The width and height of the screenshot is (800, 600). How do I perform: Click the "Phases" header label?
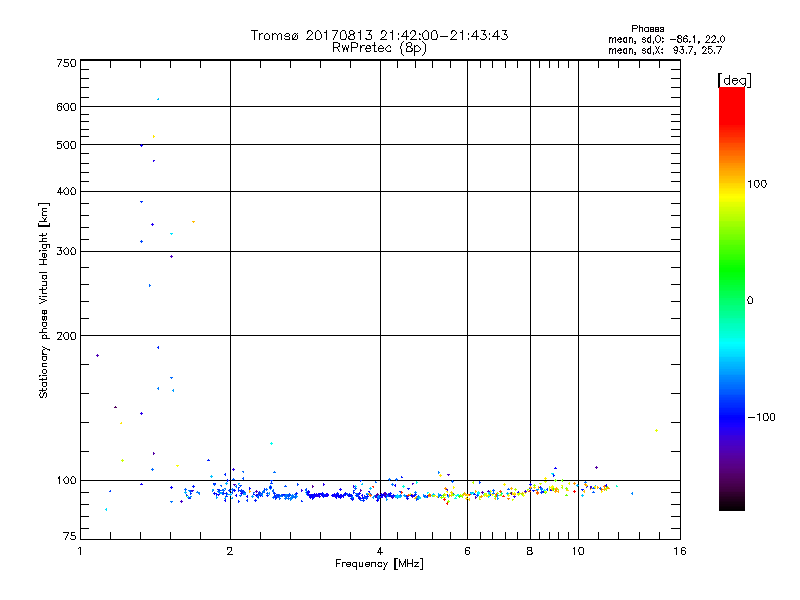(647, 29)
